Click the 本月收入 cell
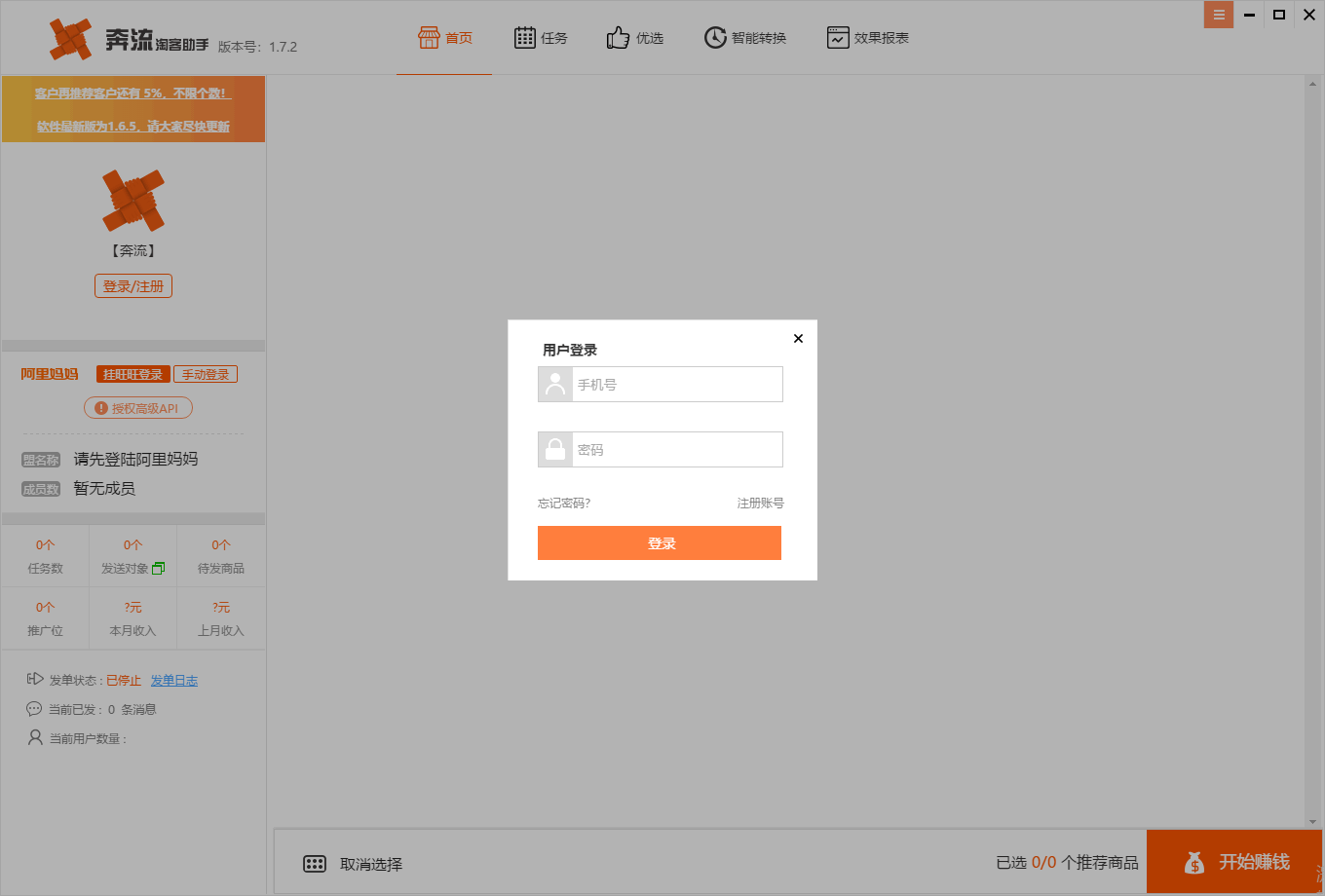 click(132, 619)
